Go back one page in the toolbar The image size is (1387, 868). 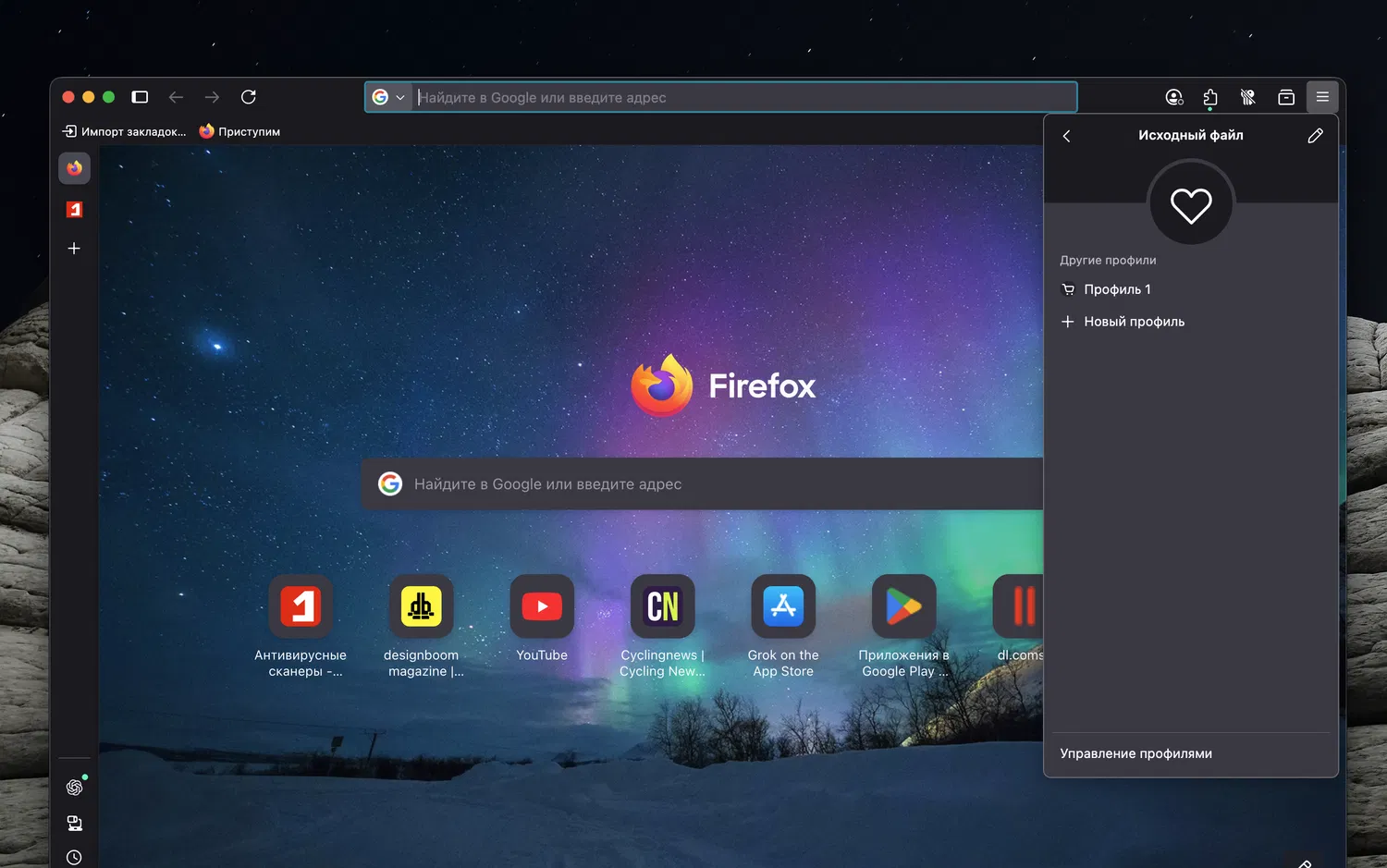click(176, 97)
